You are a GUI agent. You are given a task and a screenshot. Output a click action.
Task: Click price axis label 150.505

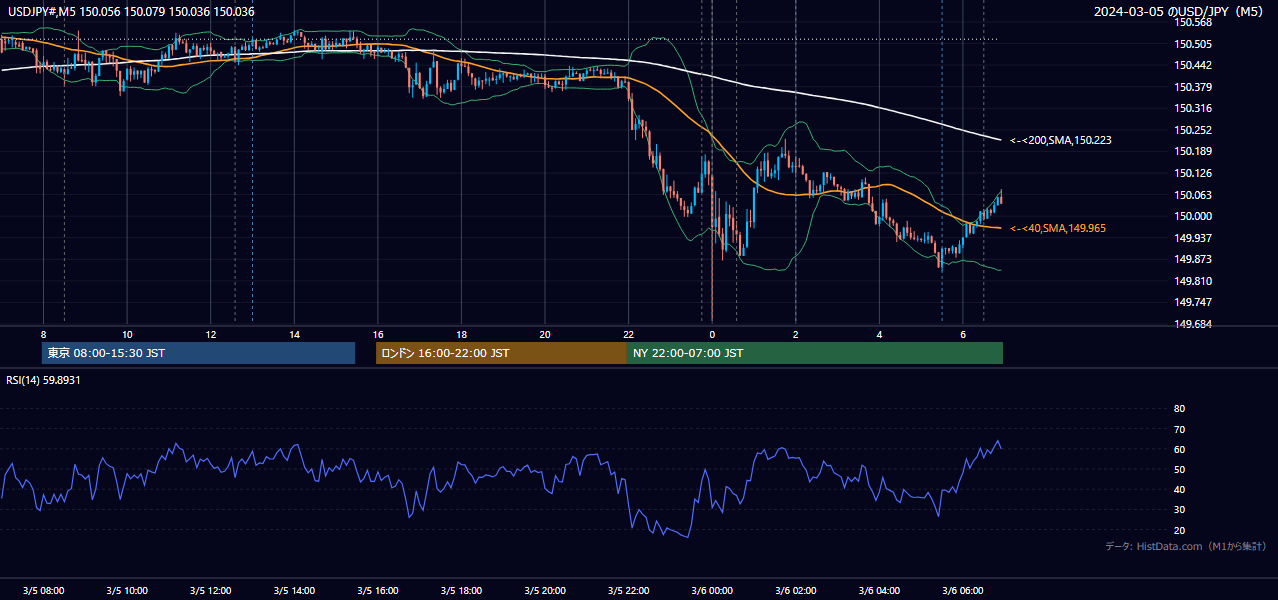[1193, 44]
